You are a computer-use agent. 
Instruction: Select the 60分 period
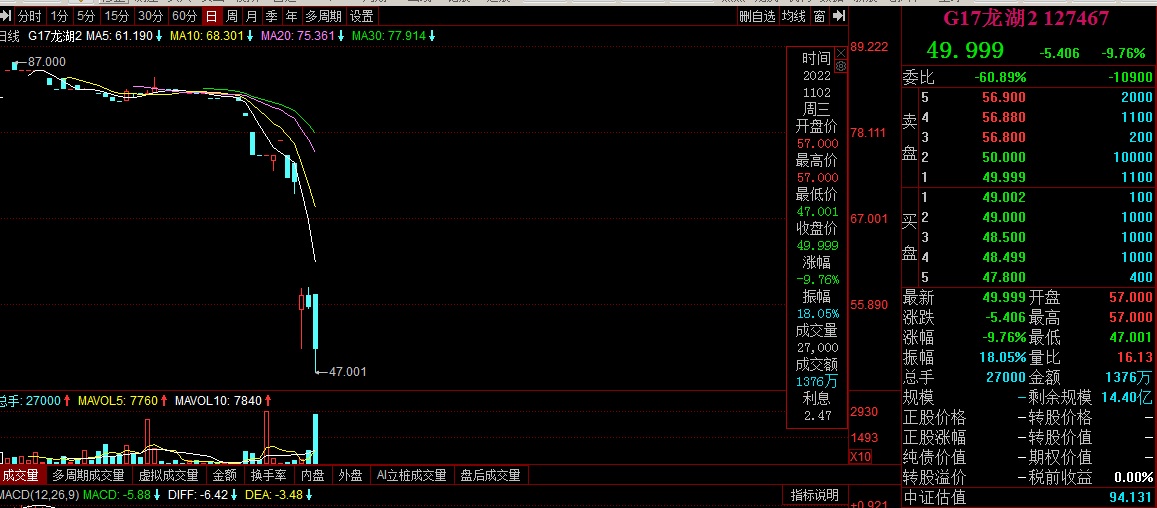click(x=184, y=16)
